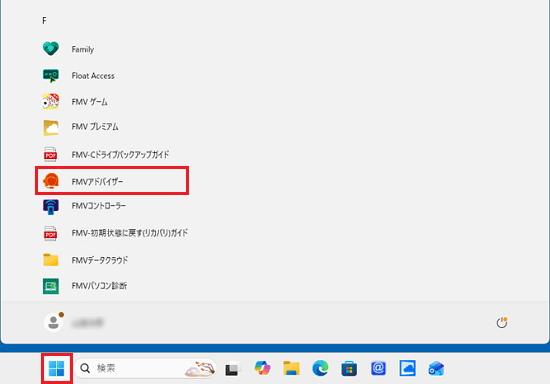This screenshot has height=384, width=550.
Task: Open the cloud photo app on taskbar
Action: point(408,368)
